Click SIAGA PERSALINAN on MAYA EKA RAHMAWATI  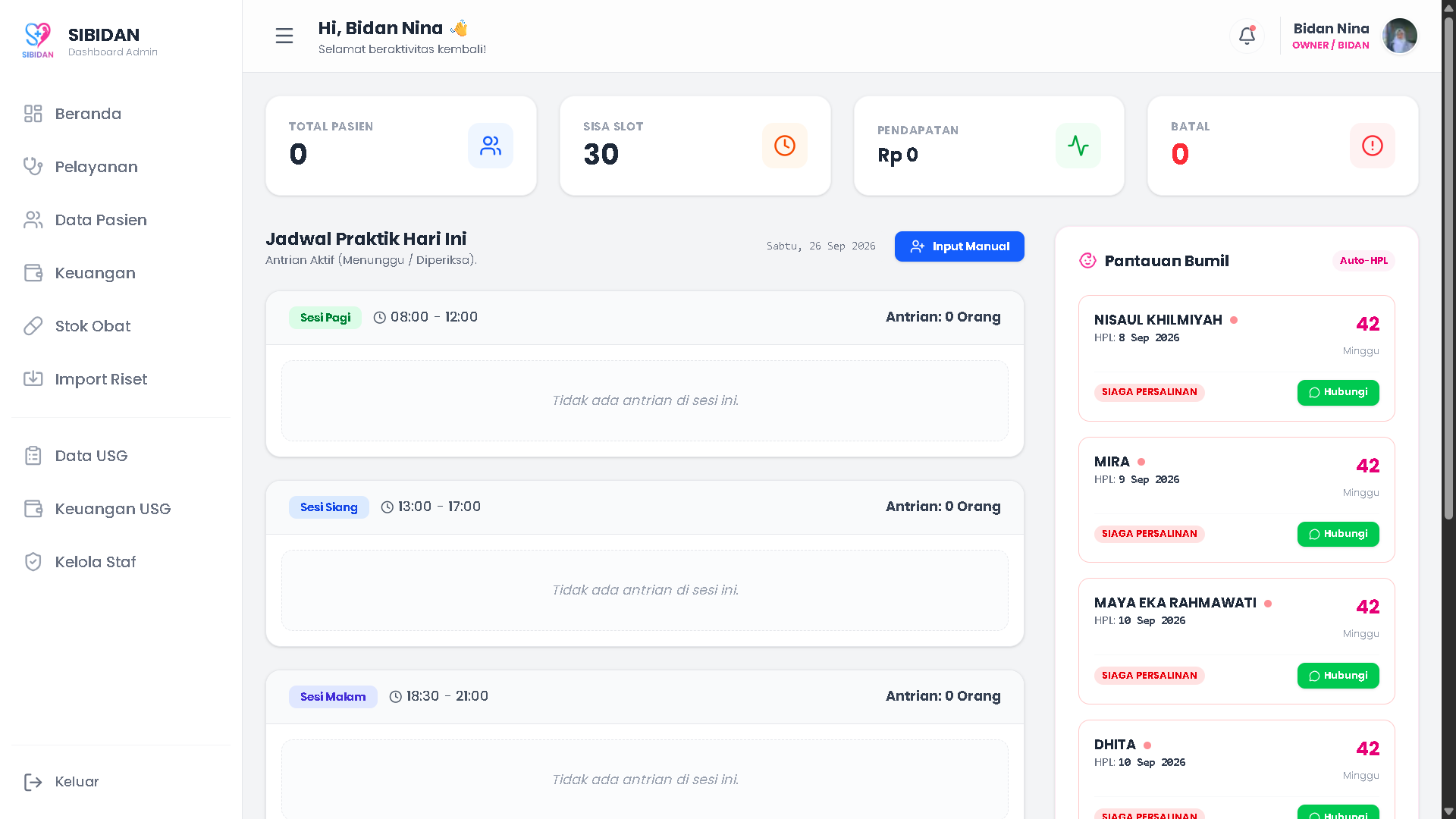pos(1149,676)
